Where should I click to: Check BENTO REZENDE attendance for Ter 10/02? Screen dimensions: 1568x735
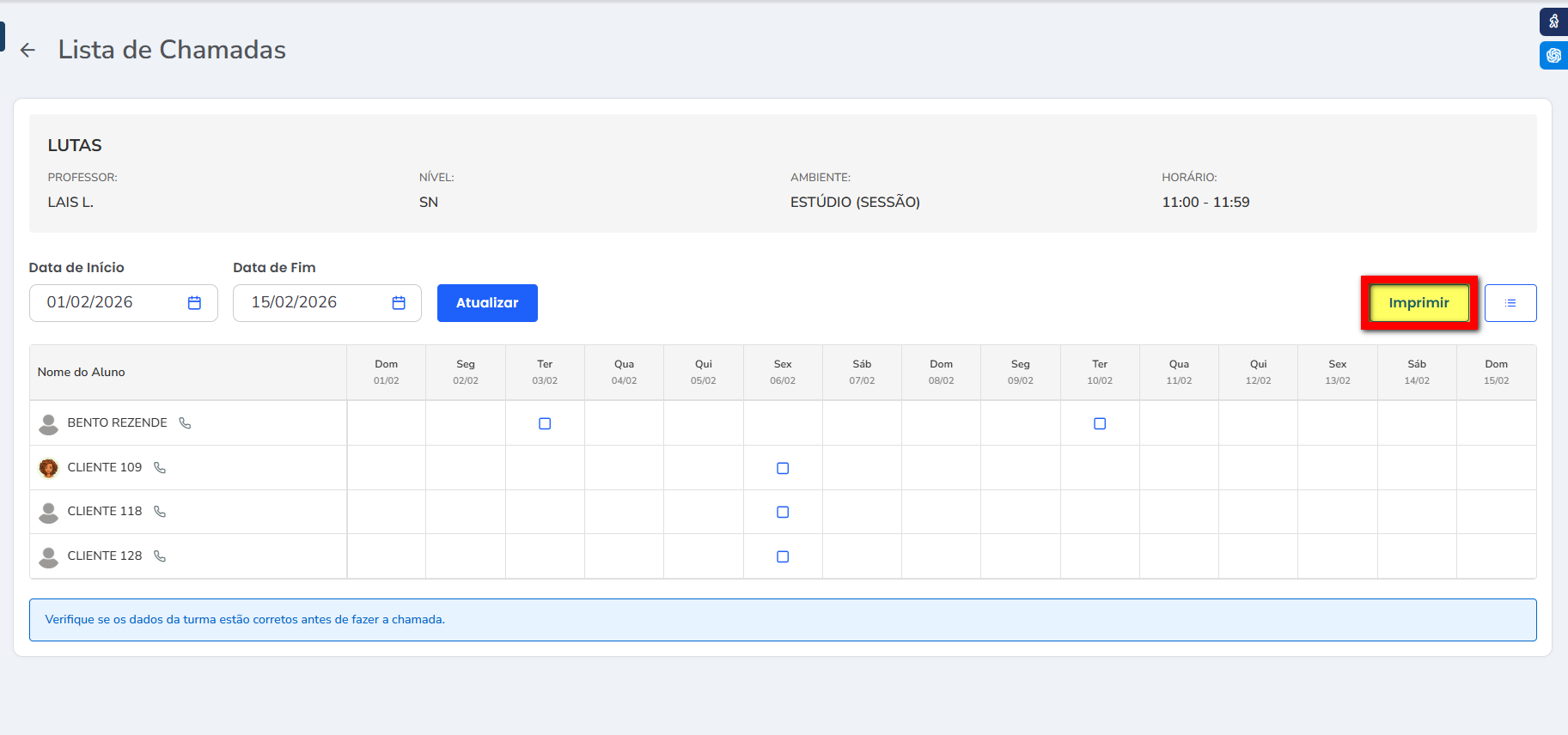(x=1100, y=424)
